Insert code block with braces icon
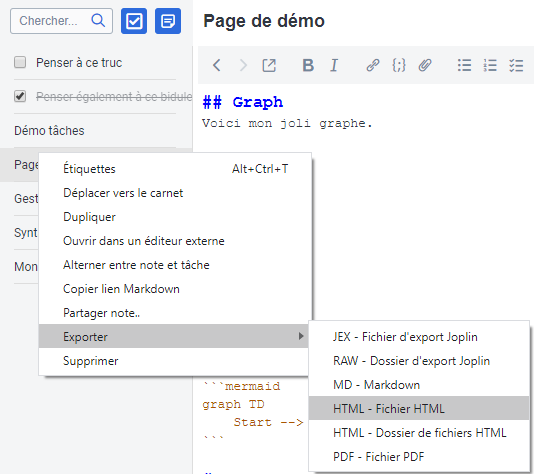Viewport: 534px width, 474px height. pos(399,65)
